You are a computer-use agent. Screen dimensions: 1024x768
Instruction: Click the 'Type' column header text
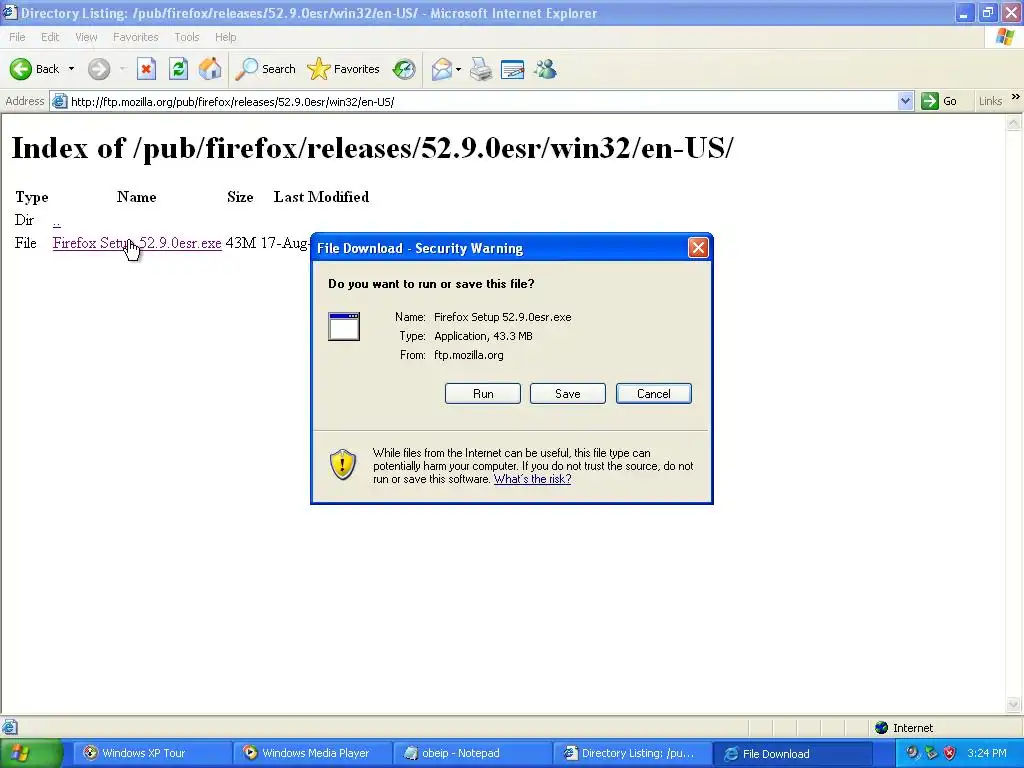(x=31, y=197)
